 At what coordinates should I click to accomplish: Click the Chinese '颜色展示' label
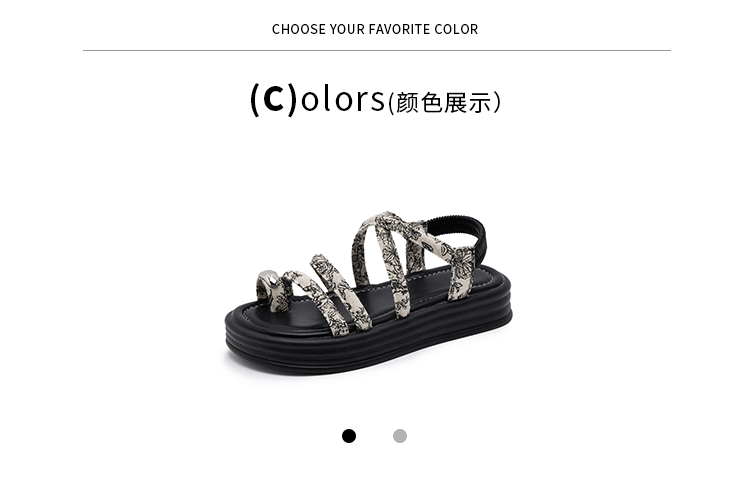coord(444,102)
